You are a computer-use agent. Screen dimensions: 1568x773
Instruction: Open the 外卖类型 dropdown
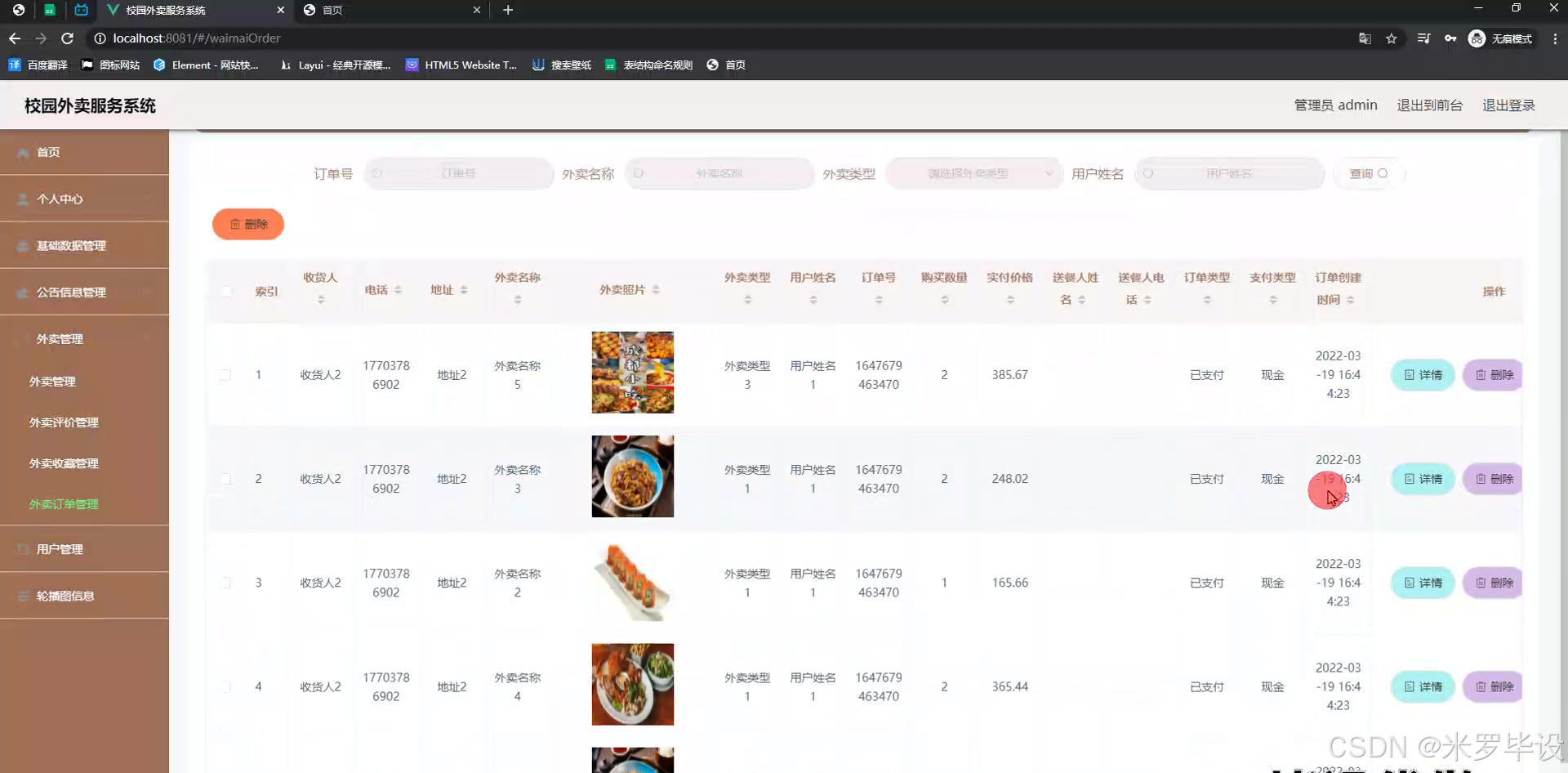[x=973, y=172]
